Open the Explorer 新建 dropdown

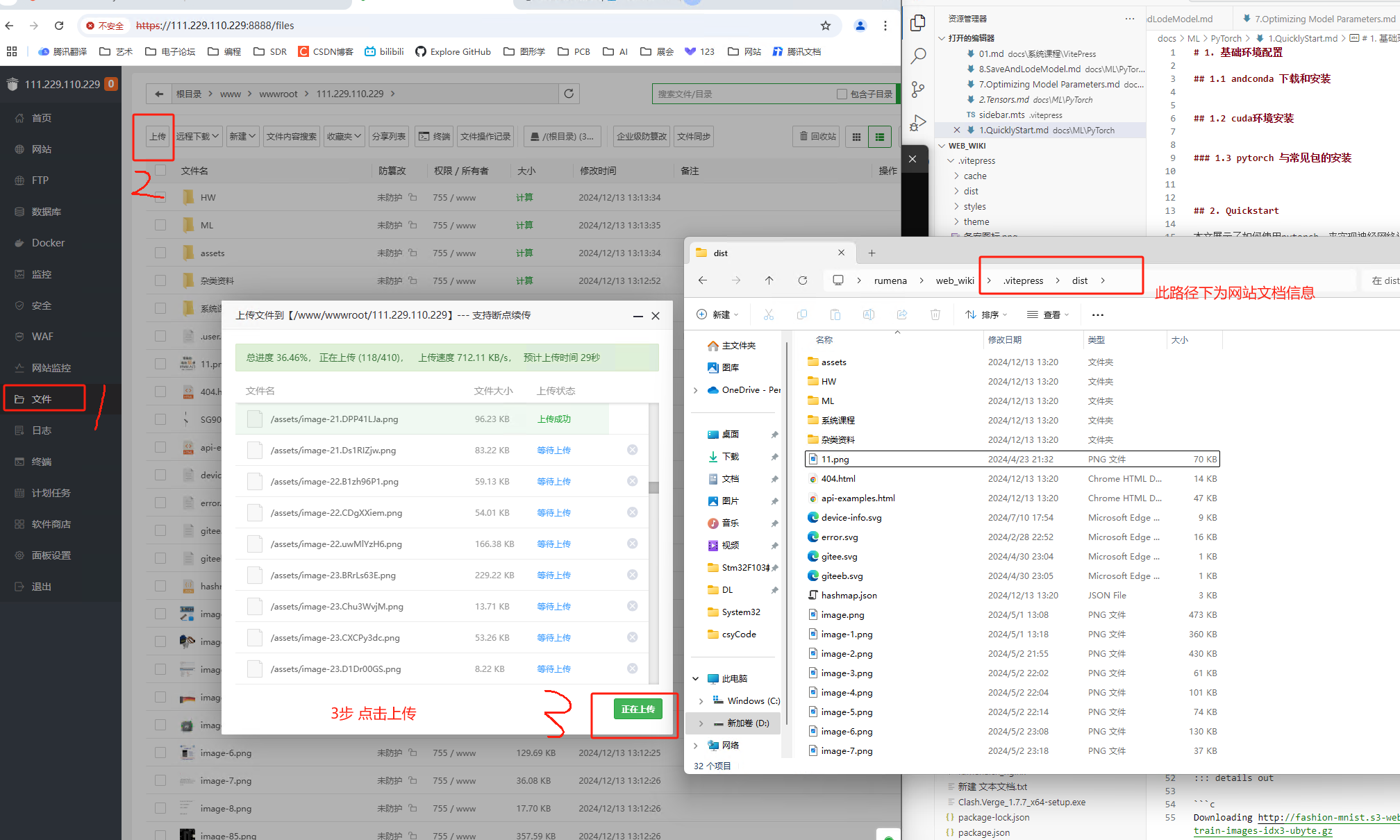(x=717, y=314)
